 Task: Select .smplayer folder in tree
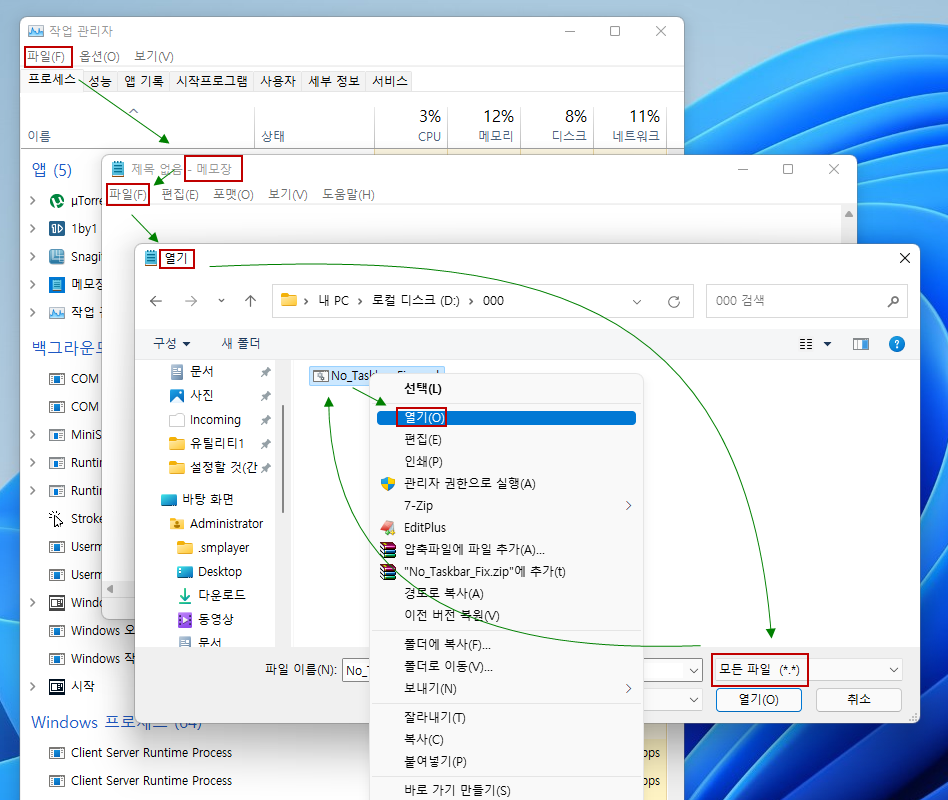[x=223, y=548]
